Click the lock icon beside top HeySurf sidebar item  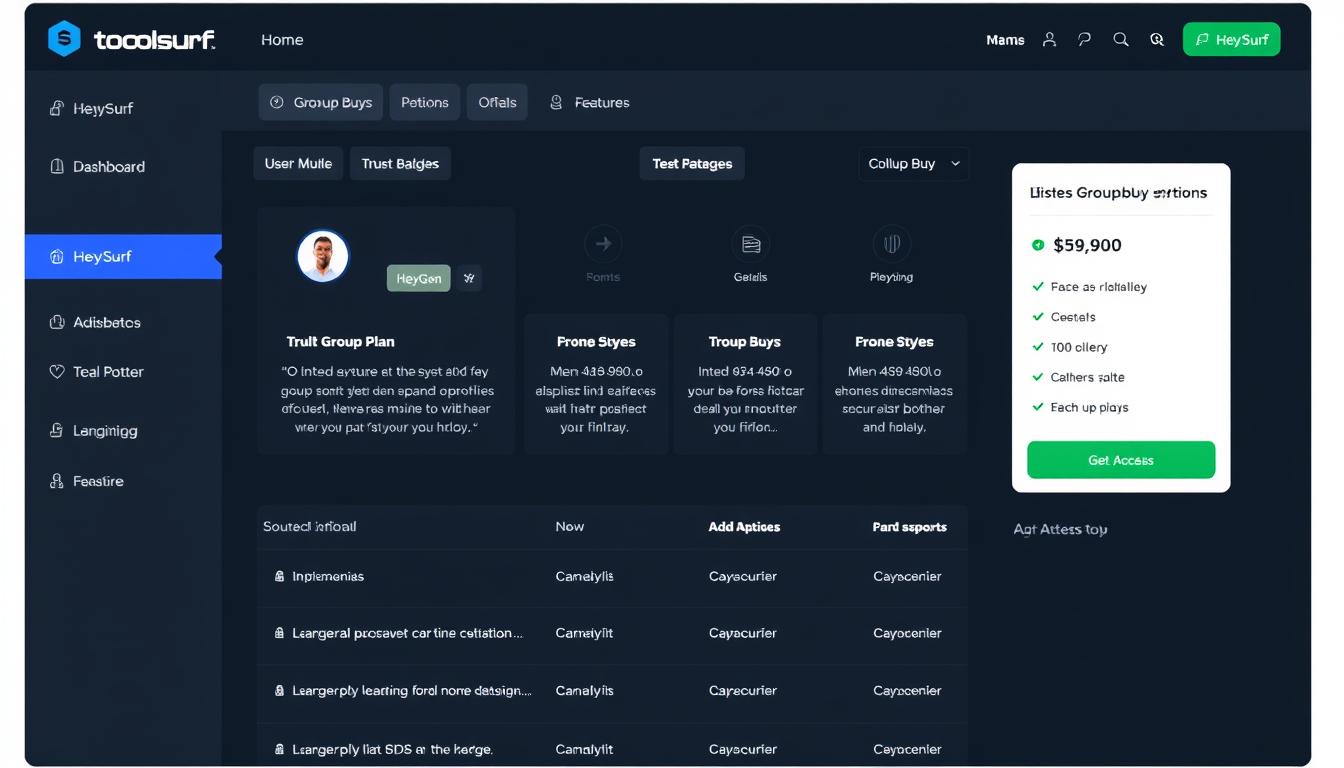click(57, 108)
